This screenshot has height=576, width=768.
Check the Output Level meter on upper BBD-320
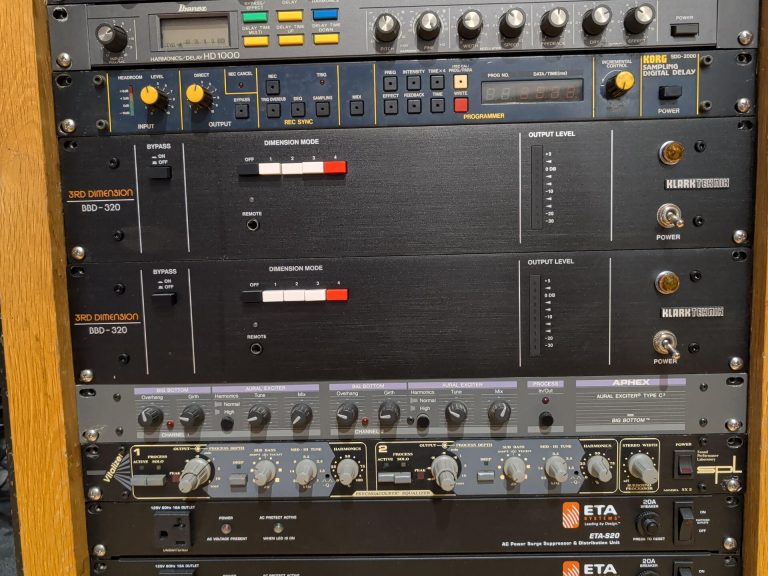point(537,187)
